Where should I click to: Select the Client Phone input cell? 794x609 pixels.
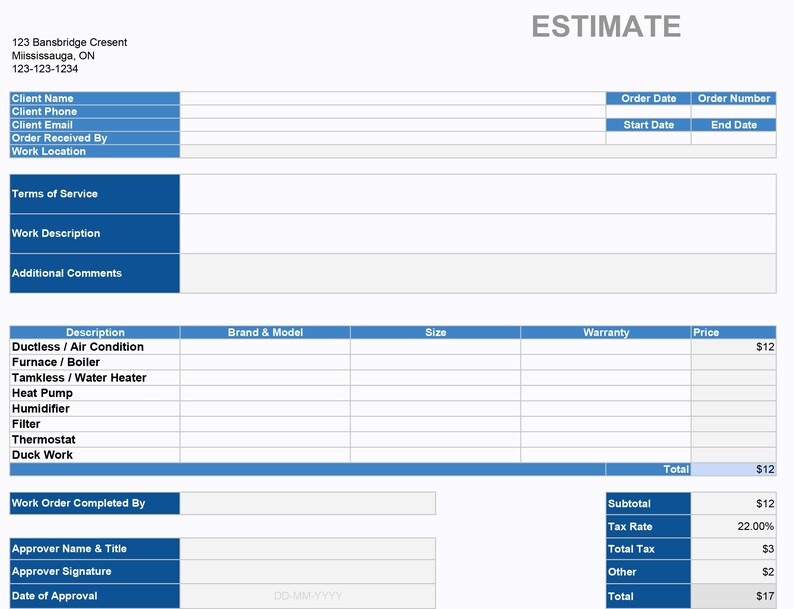392,111
